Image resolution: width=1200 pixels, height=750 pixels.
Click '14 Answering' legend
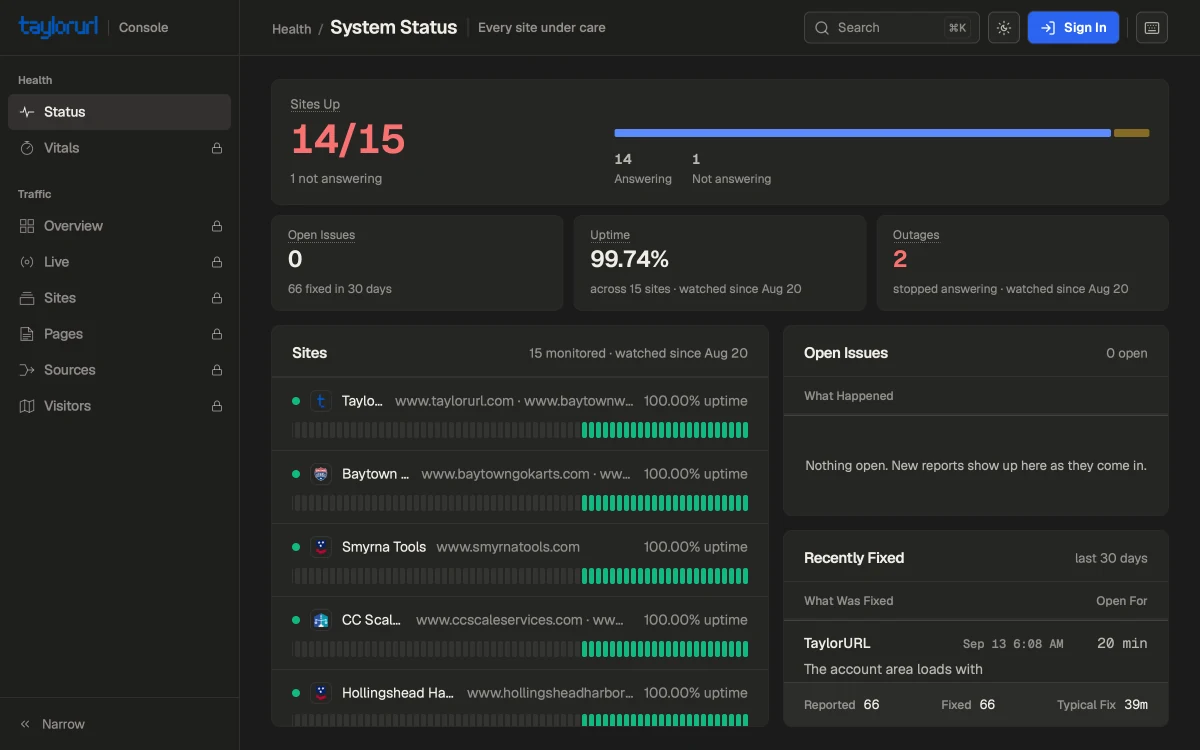[643, 168]
